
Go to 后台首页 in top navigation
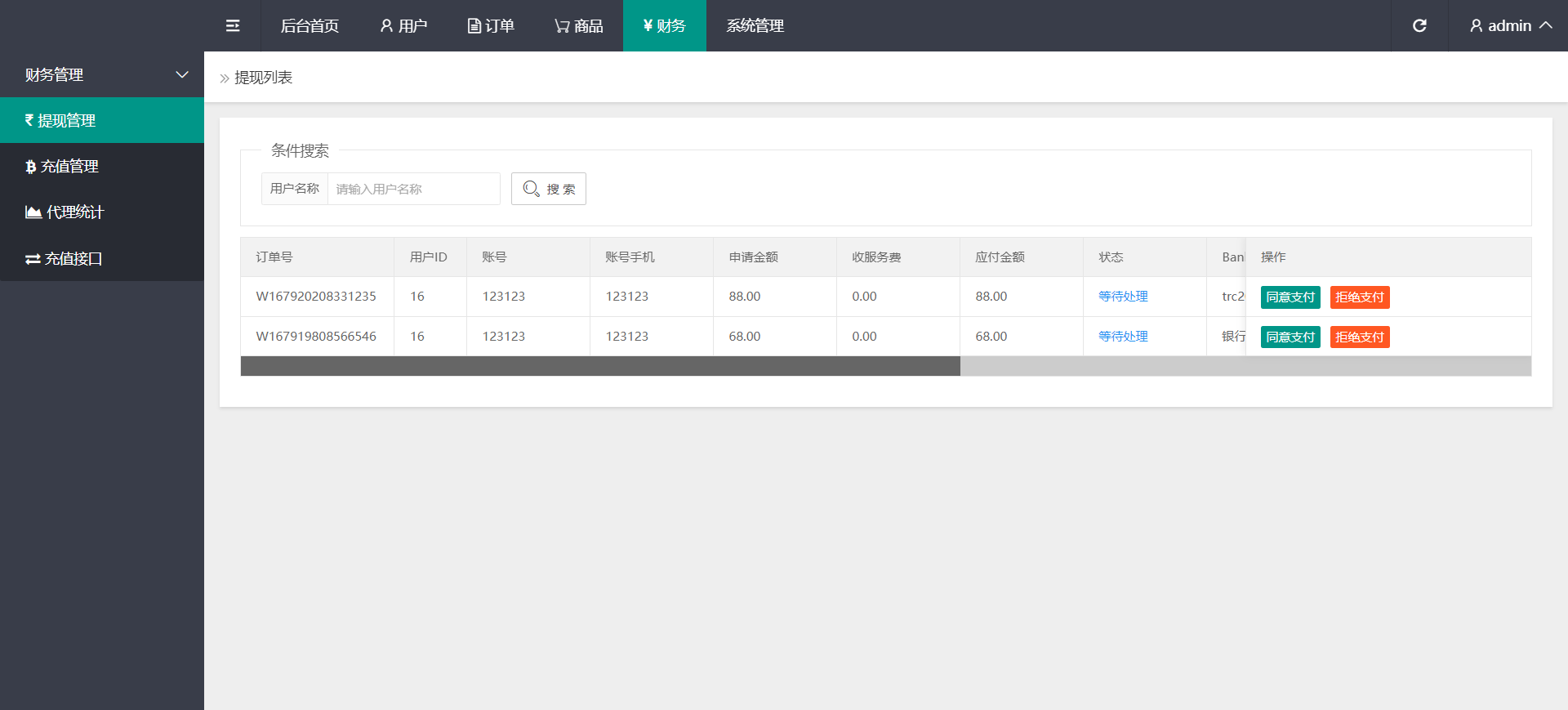[310, 26]
